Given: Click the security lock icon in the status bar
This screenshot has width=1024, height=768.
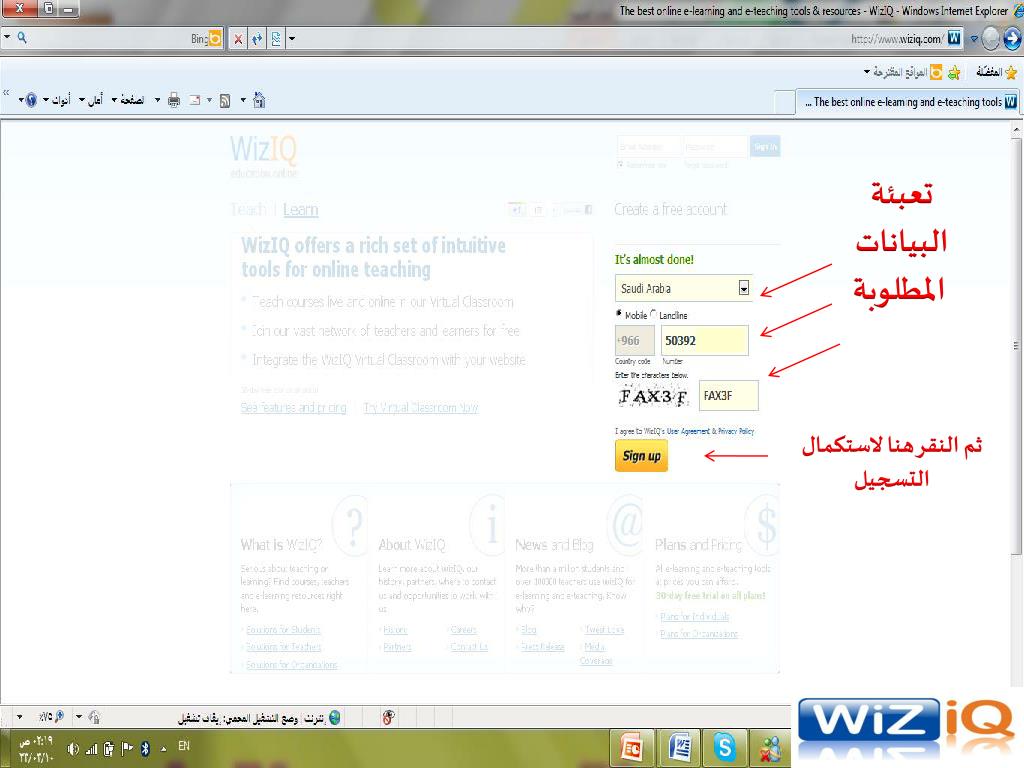Looking at the screenshot, I should (93, 717).
